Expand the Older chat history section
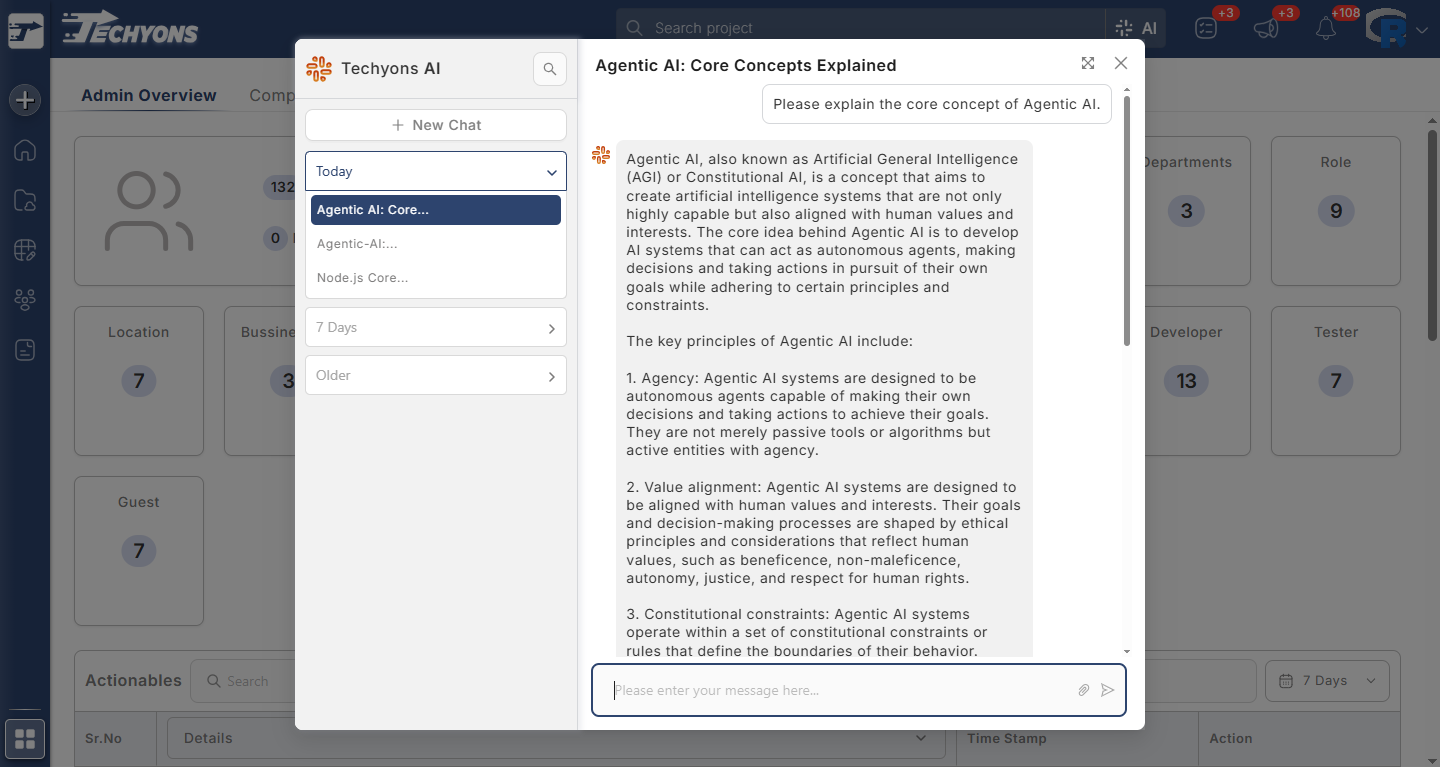1440x767 pixels. (x=436, y=375)
